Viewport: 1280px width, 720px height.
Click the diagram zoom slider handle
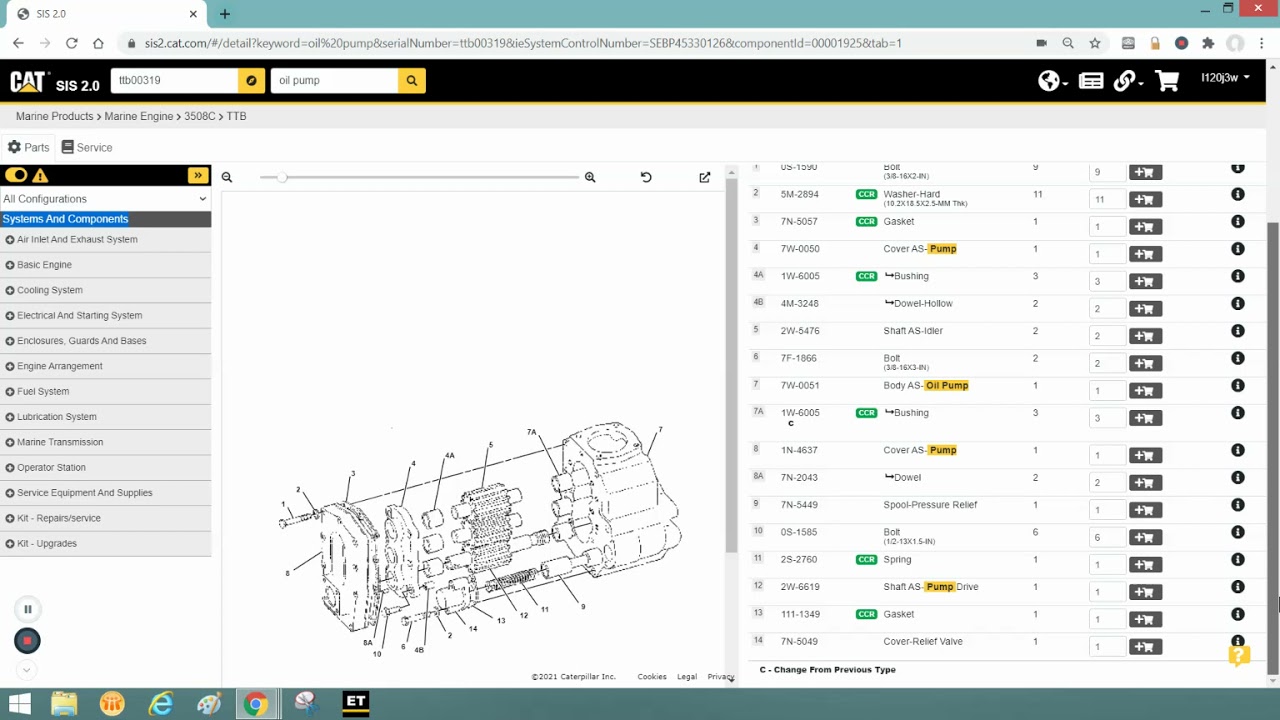[283, 177]
